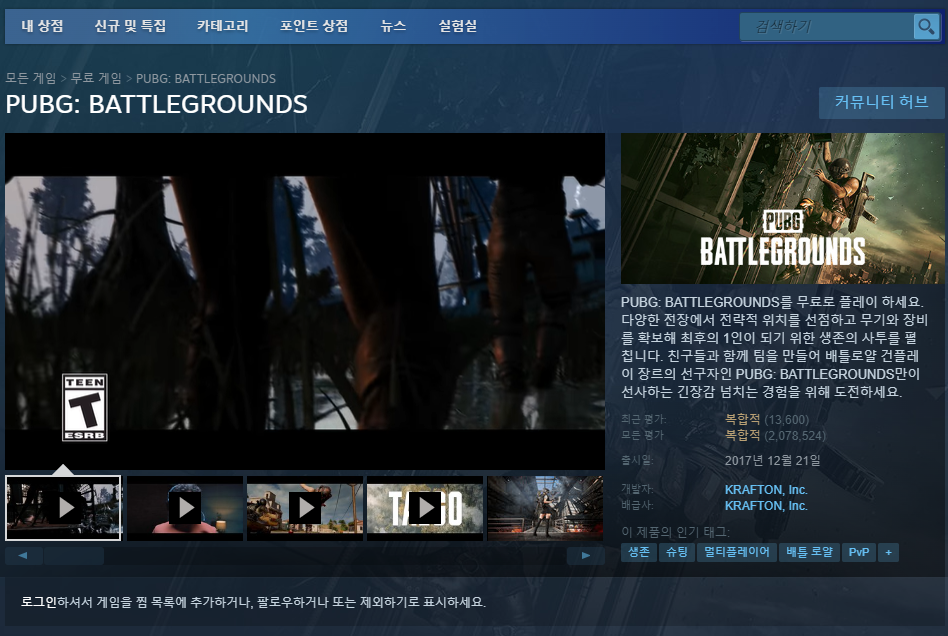
Task: Select the 배틀 로얄 tag
Action: click(x=809, y=552)
